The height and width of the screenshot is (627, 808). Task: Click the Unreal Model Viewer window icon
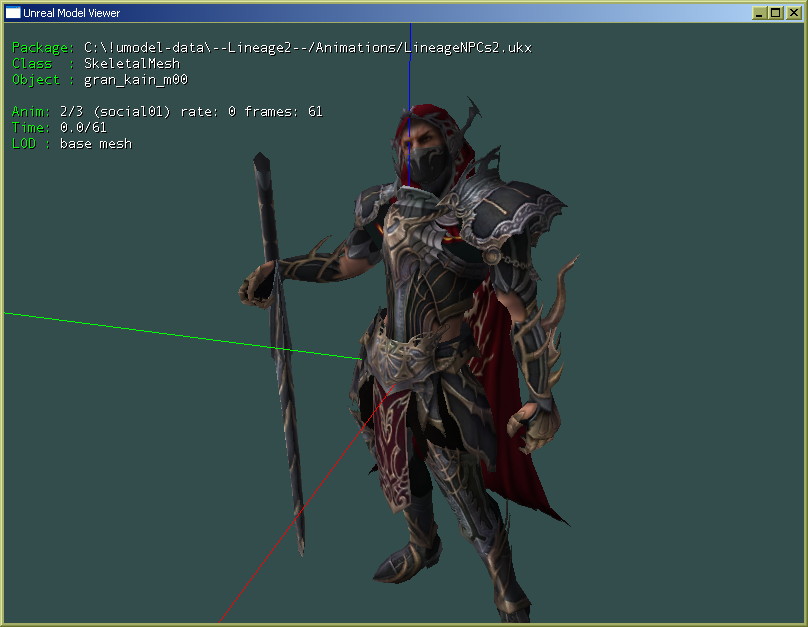pos(12,12)
